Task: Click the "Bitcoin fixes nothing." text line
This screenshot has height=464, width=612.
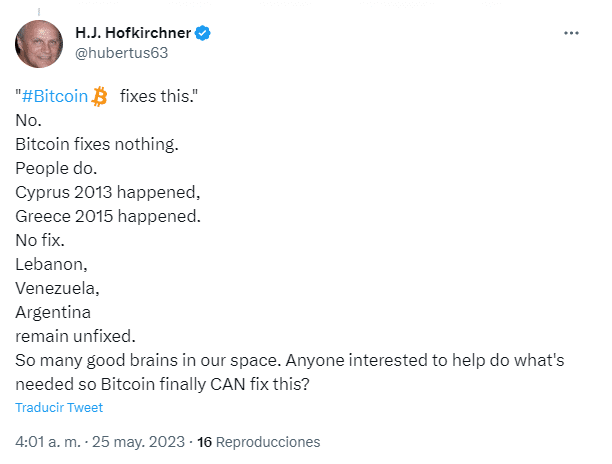Action: (97, 144)
